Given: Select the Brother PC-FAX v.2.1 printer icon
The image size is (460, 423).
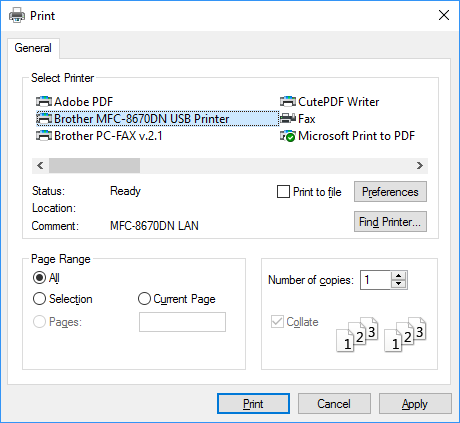Looking at the screenshot, I should [x=44, y=136].
